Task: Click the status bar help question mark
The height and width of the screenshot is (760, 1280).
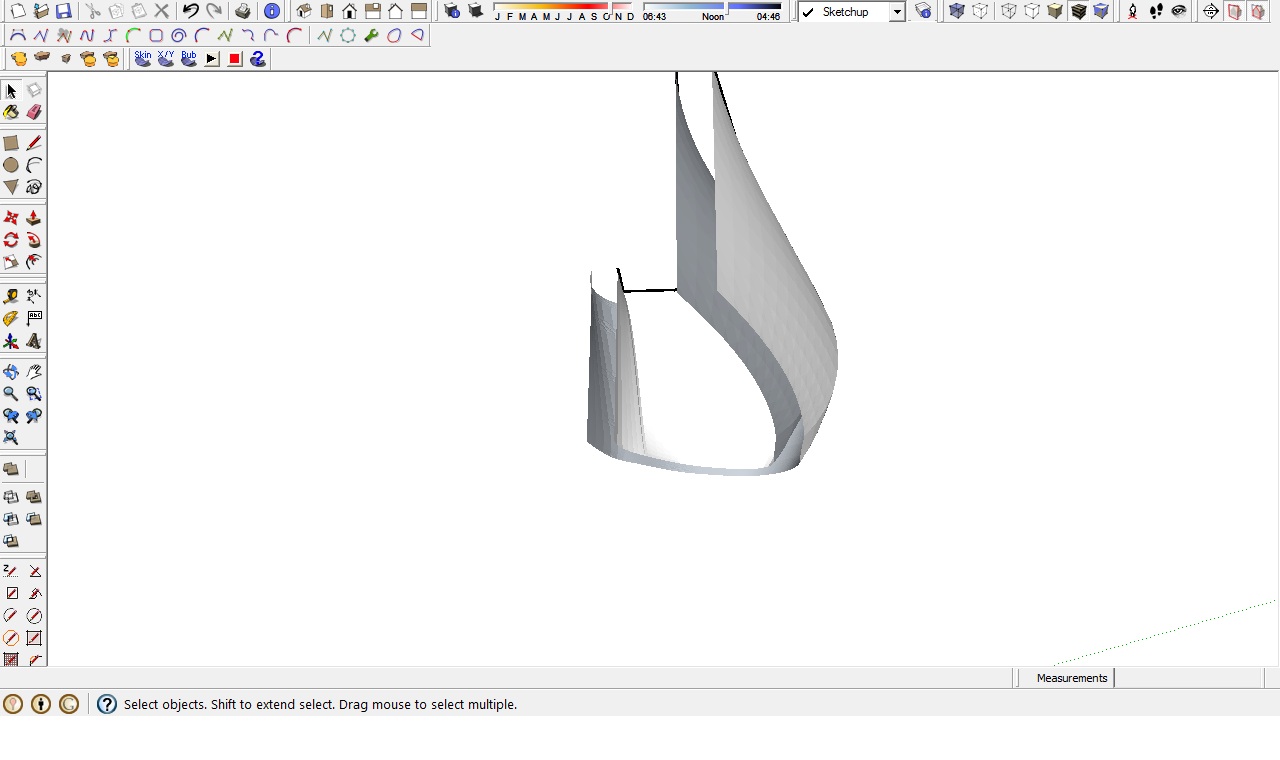Action: (x=107, y=704)
